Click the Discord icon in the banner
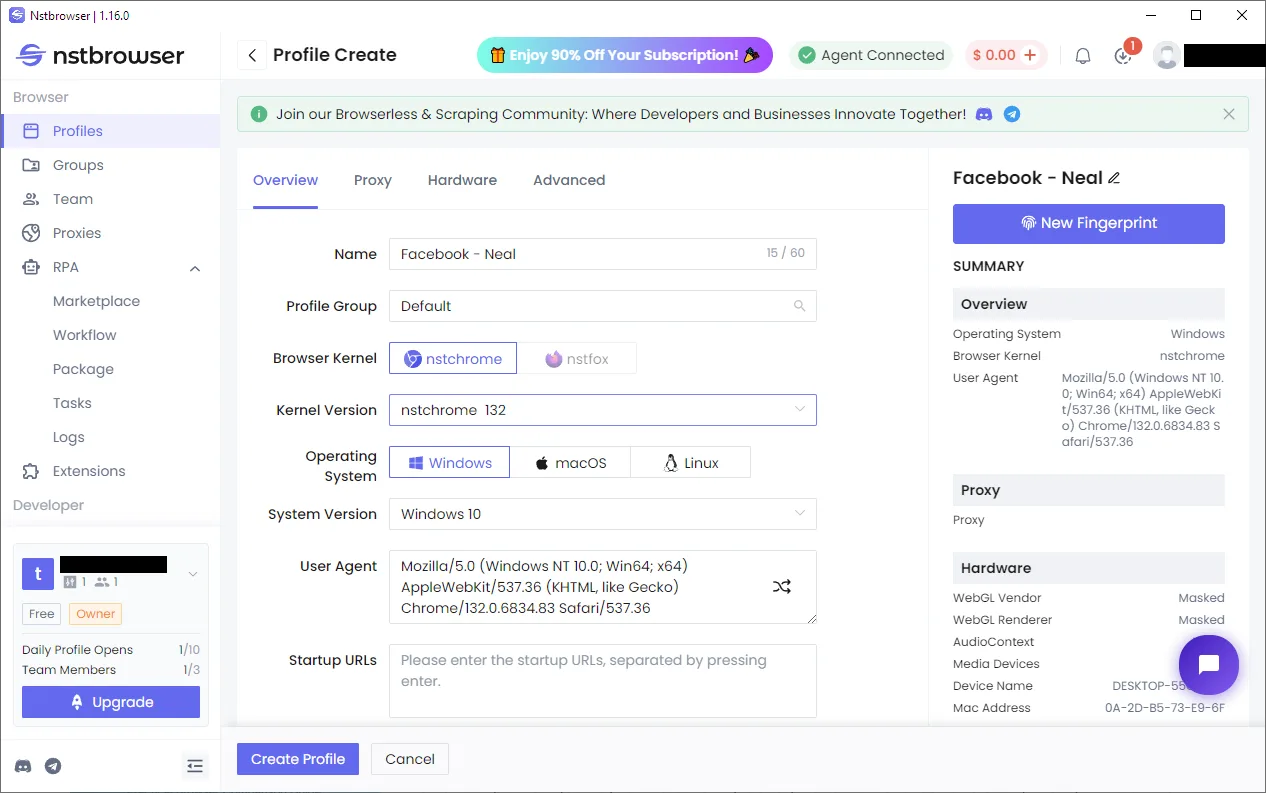The width and height of the screenshot is (1266, 793). [x=984, y=114]
